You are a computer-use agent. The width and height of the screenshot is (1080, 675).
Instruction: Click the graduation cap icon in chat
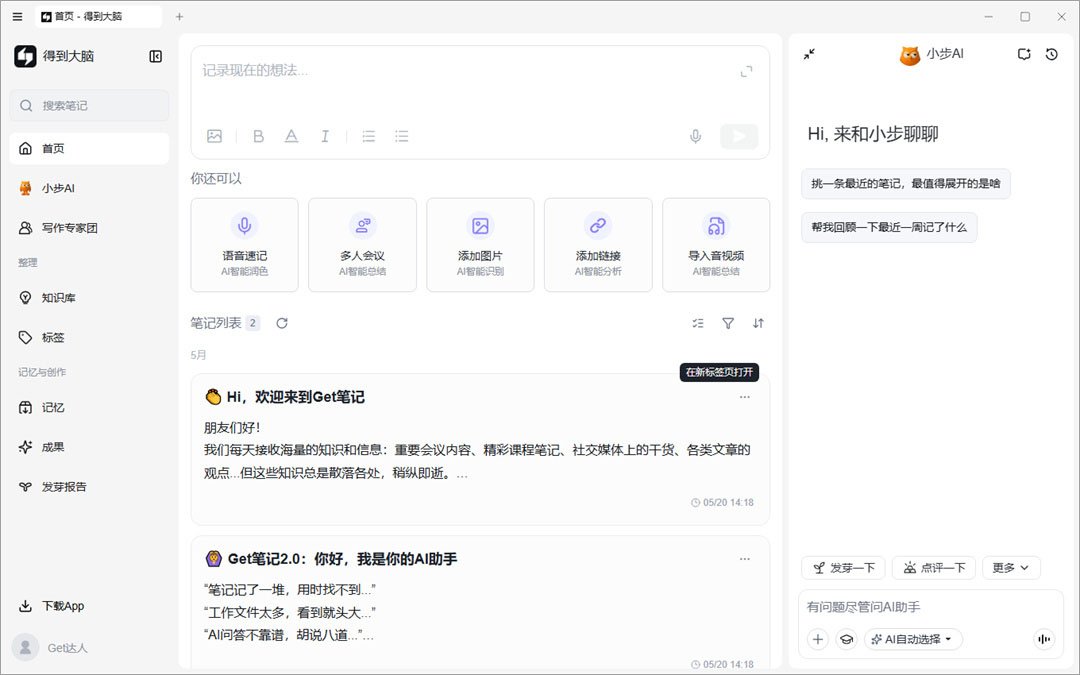847,639
